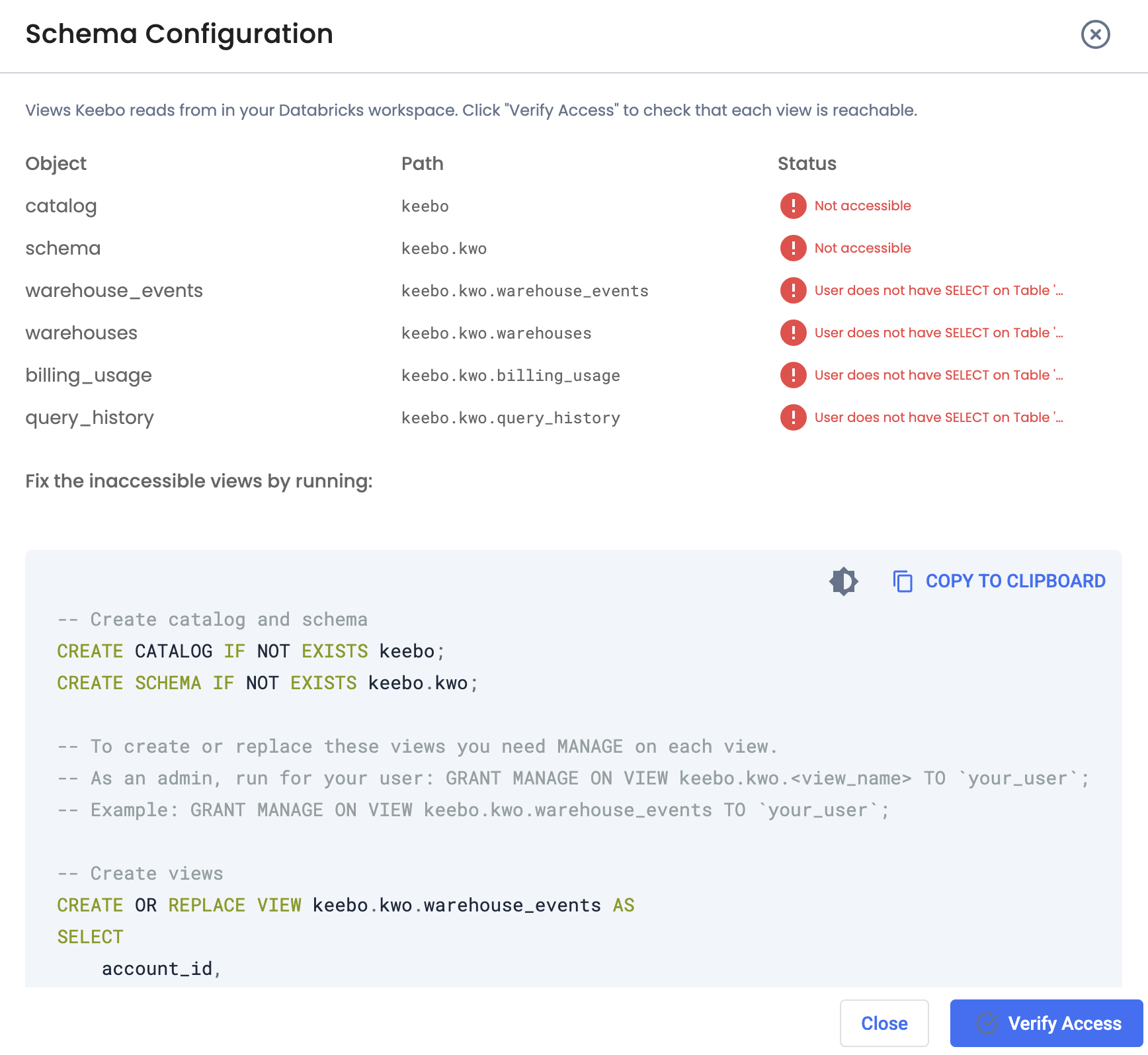Select 'Not accessible' status for schema
1148x1055 pixels.
click(862, 248)
